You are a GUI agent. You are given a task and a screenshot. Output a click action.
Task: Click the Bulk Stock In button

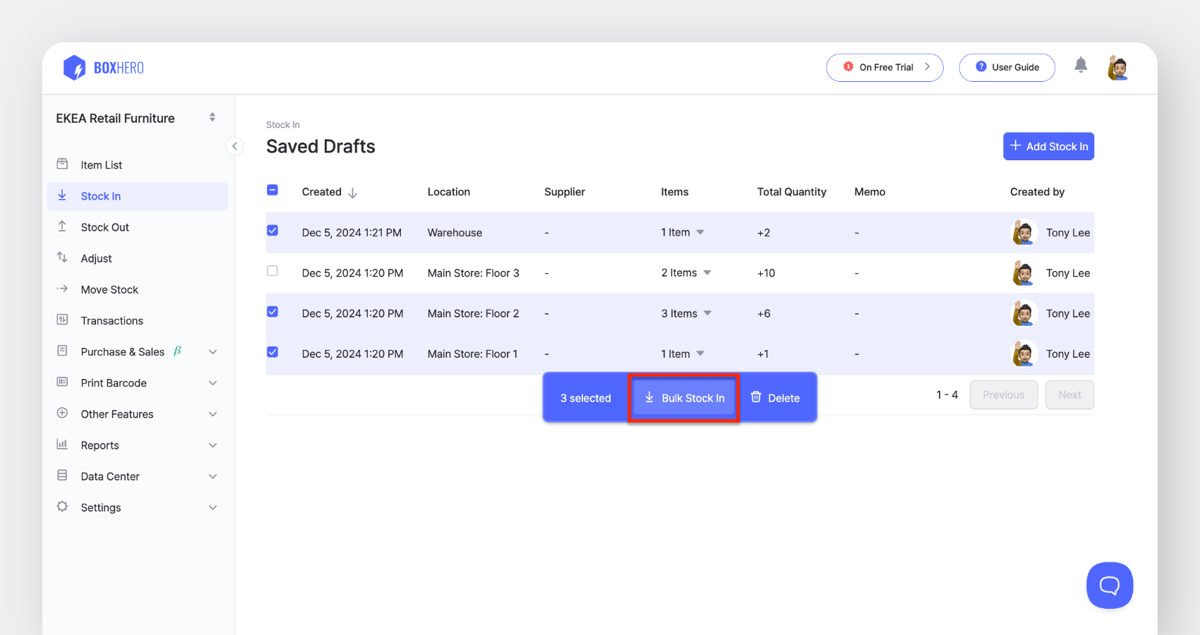[683, 397]
